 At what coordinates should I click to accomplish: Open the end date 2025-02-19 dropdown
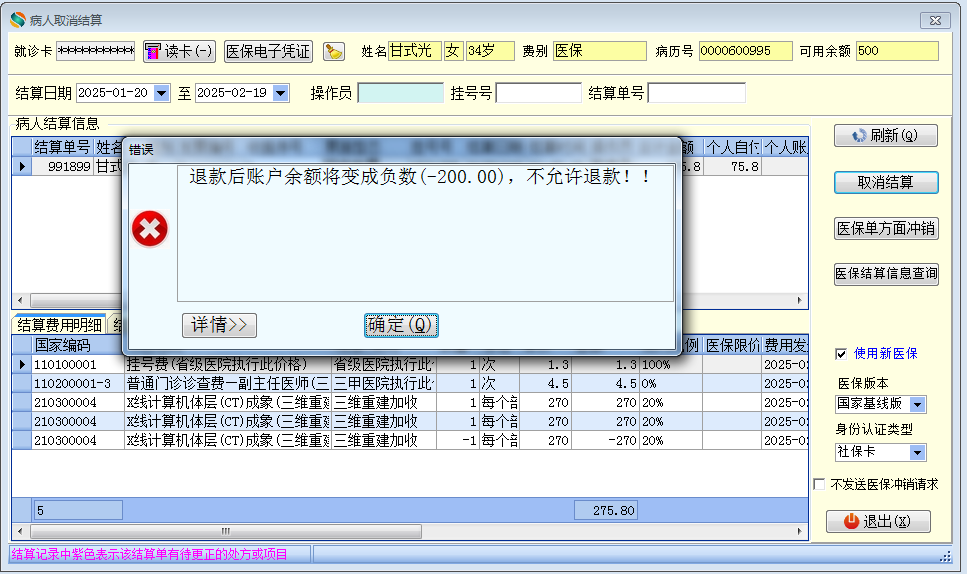281,93
